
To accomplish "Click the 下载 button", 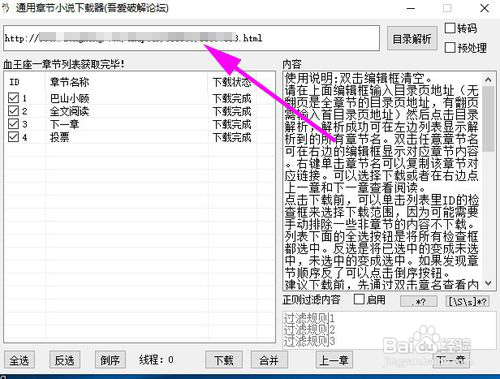I will [224, 360].
